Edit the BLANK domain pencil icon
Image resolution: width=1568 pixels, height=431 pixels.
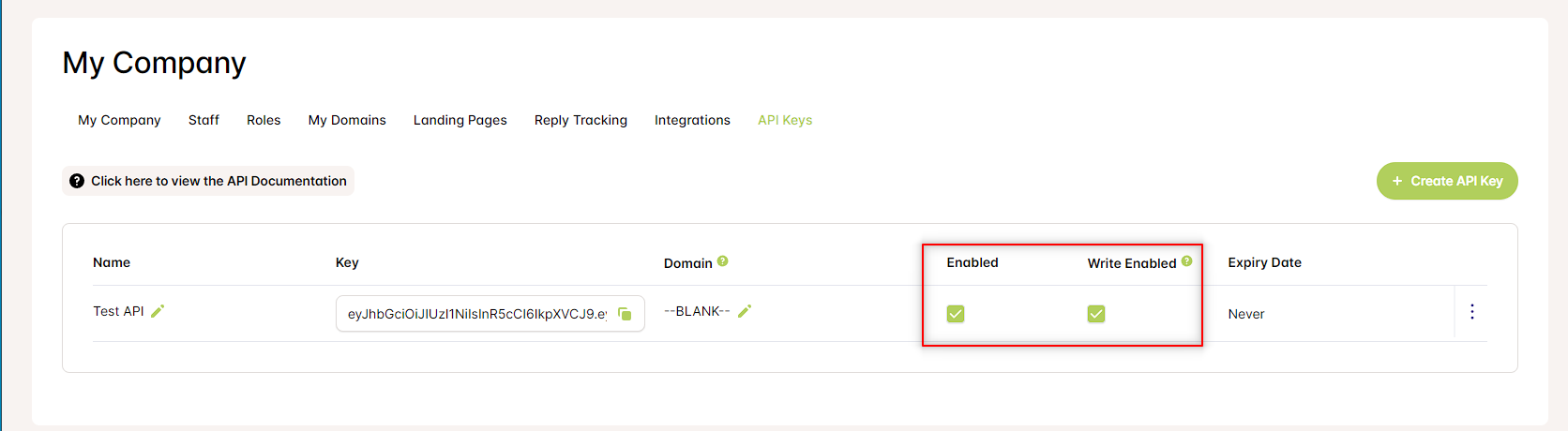click(745, 311)
